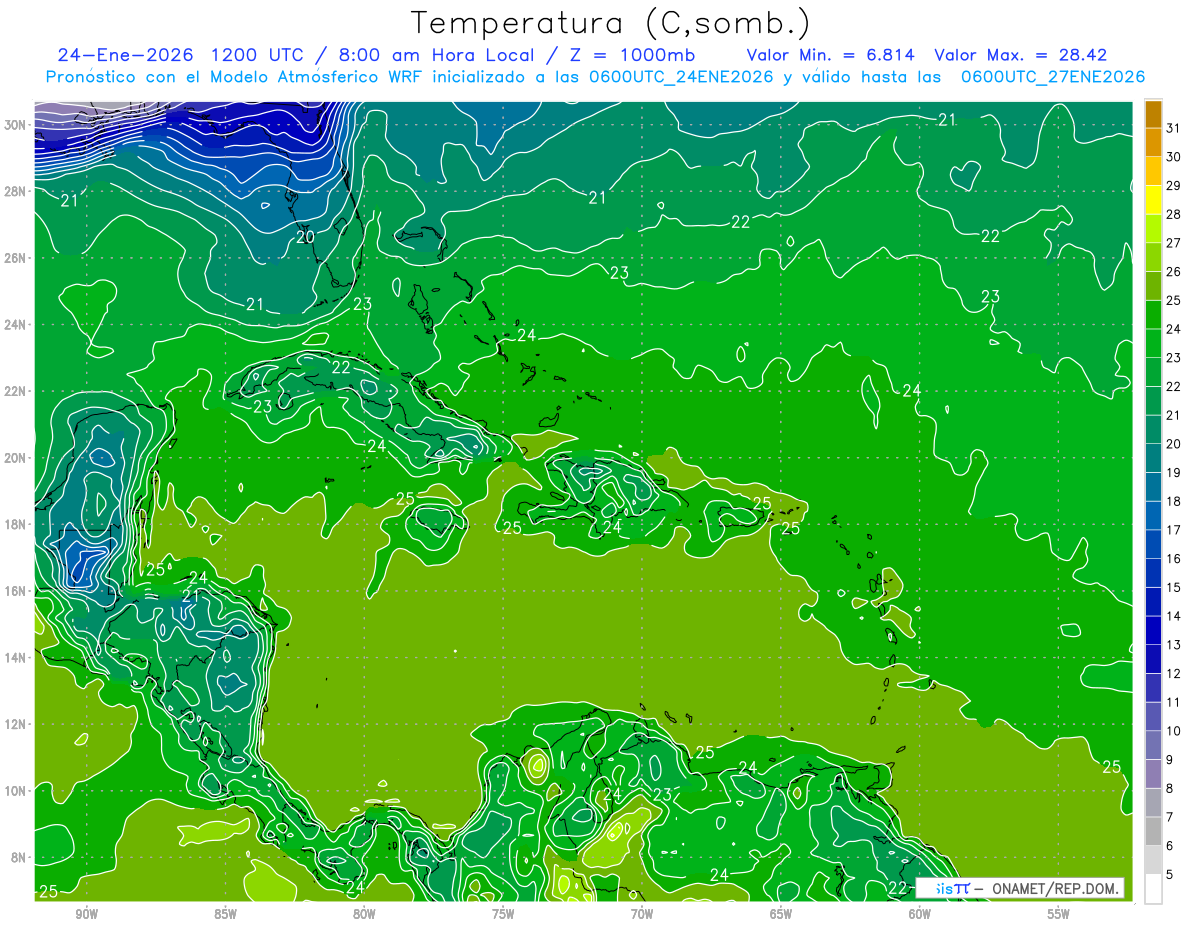Click the 10N latitude axis label
This screenshot has height=927, width=1200.
(x=17, y=790)
